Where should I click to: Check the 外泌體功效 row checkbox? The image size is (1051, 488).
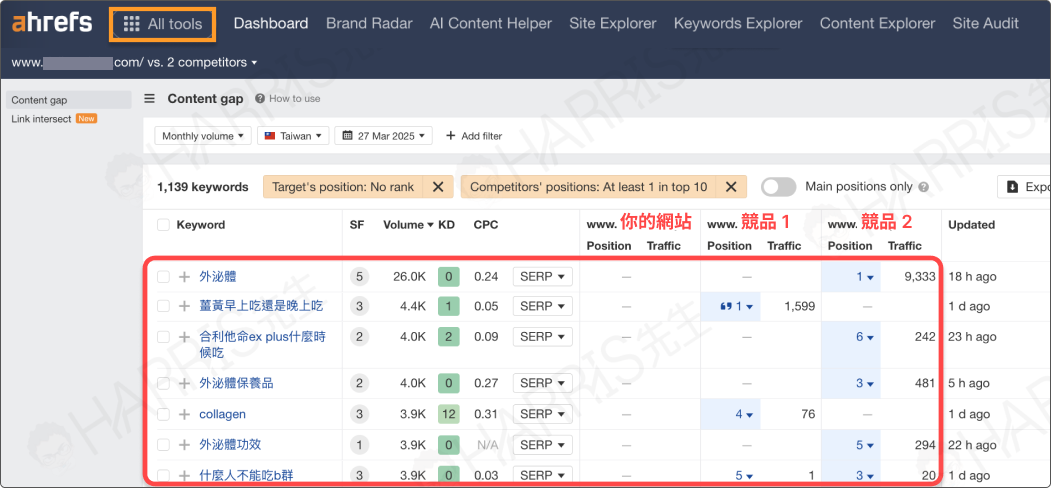point(163,444)
